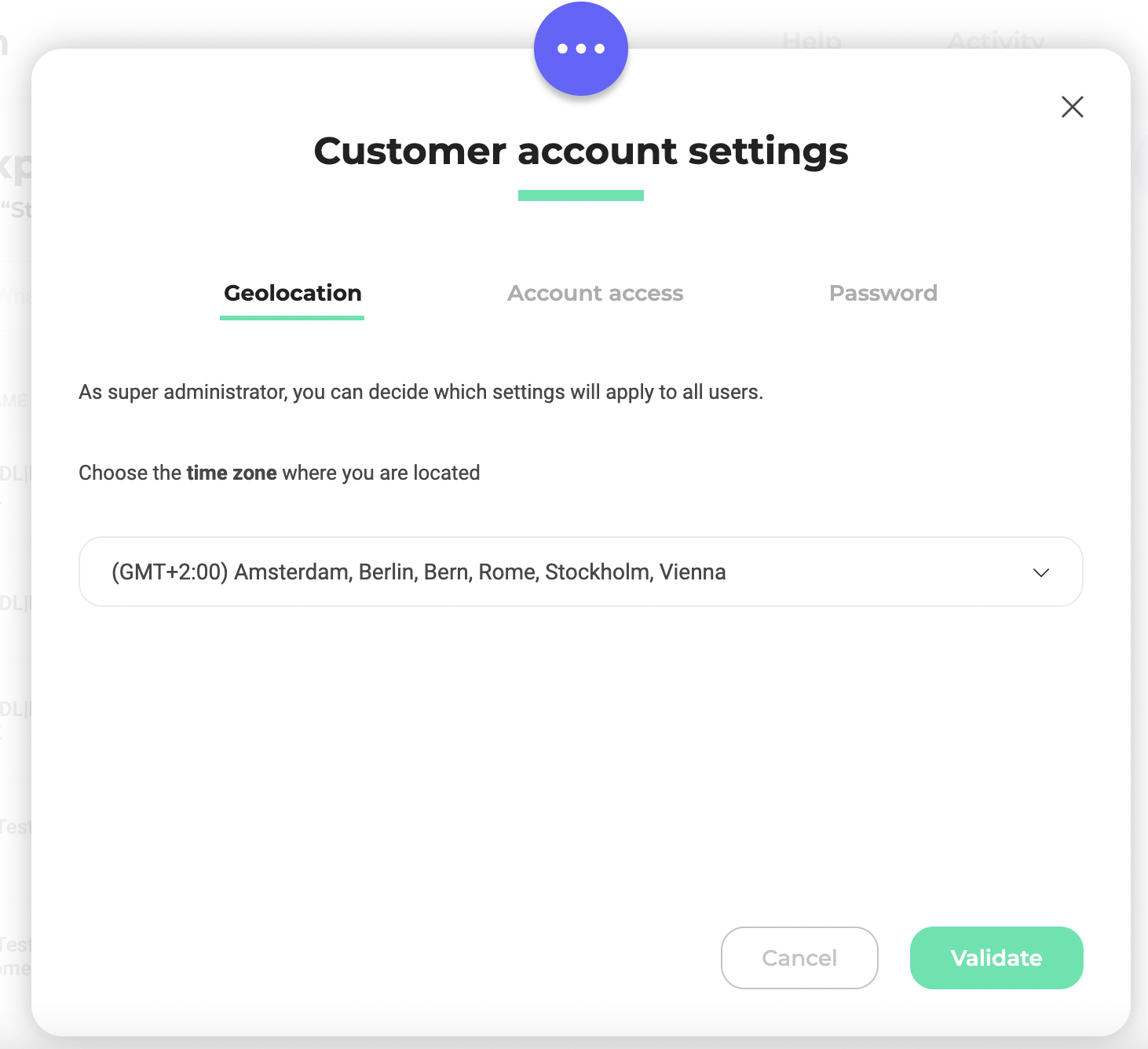Open the Account access tab
This screenshot has width=1148, height=1049.
tap(595, 293)
